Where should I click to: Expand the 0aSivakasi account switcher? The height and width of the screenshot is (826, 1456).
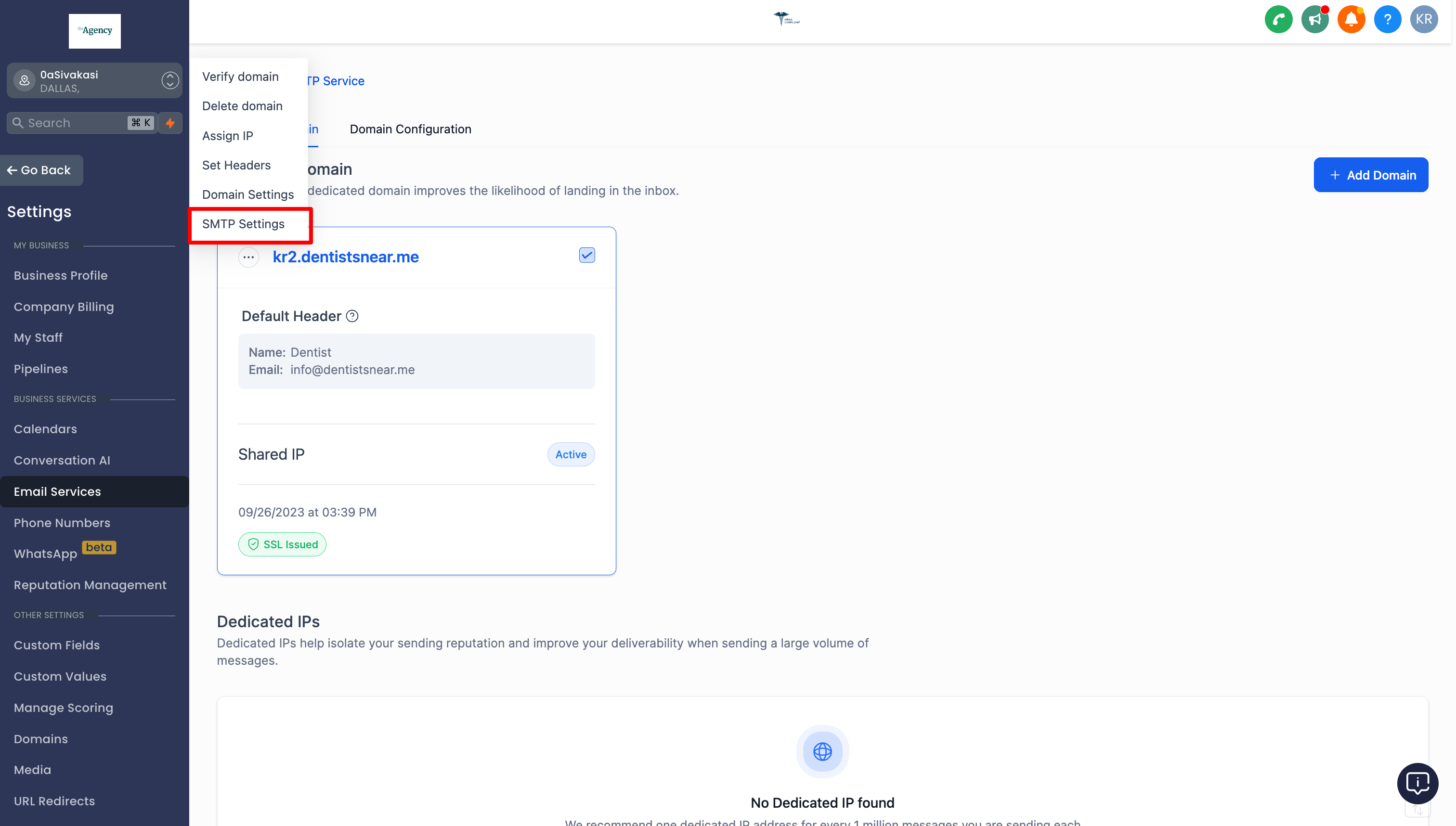tap(169, 80)
